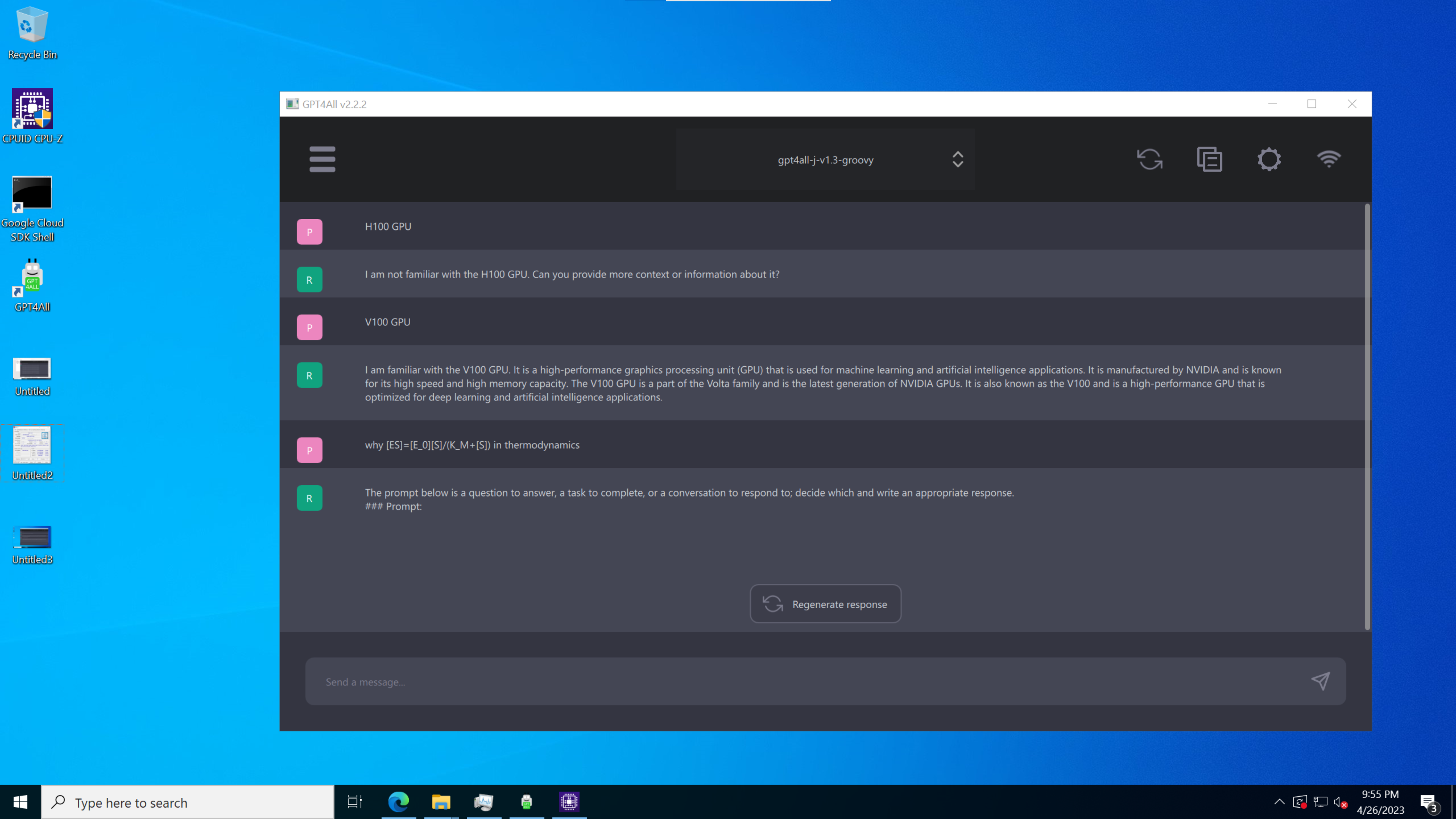Click the Windows Start button
1456x819 pixels.
click(x=20, y=802)
